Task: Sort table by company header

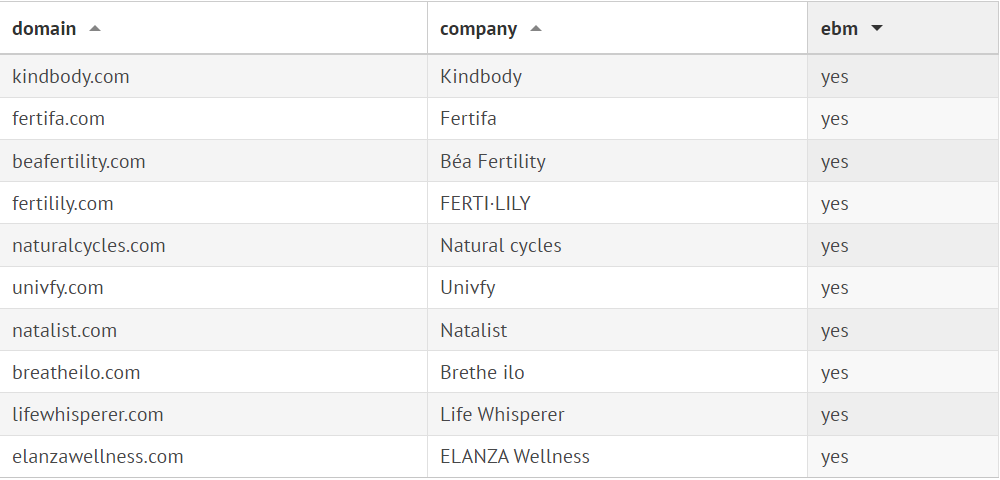Action: click(x=479, y=29)
